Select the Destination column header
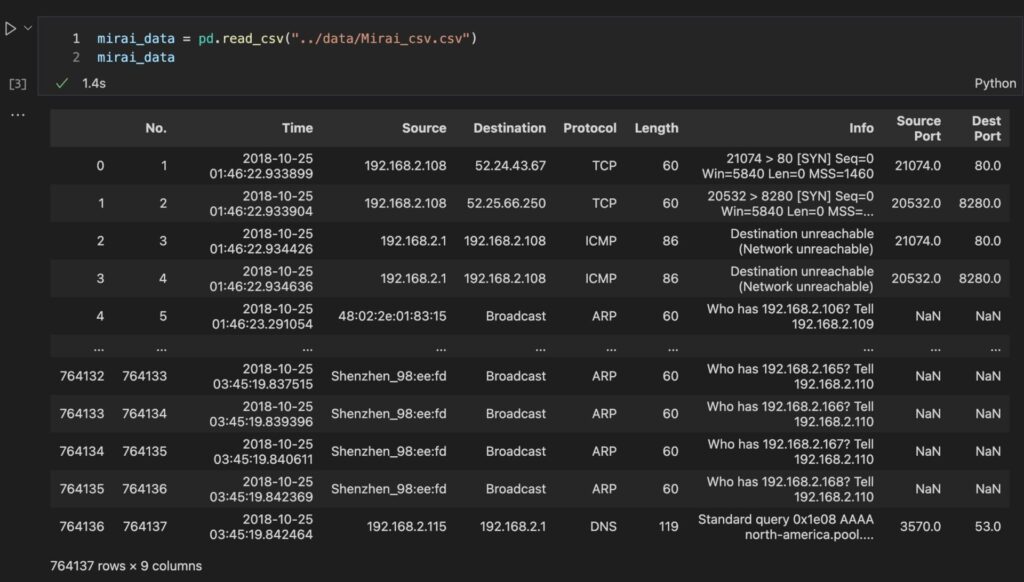 click(x=509, y=128)
